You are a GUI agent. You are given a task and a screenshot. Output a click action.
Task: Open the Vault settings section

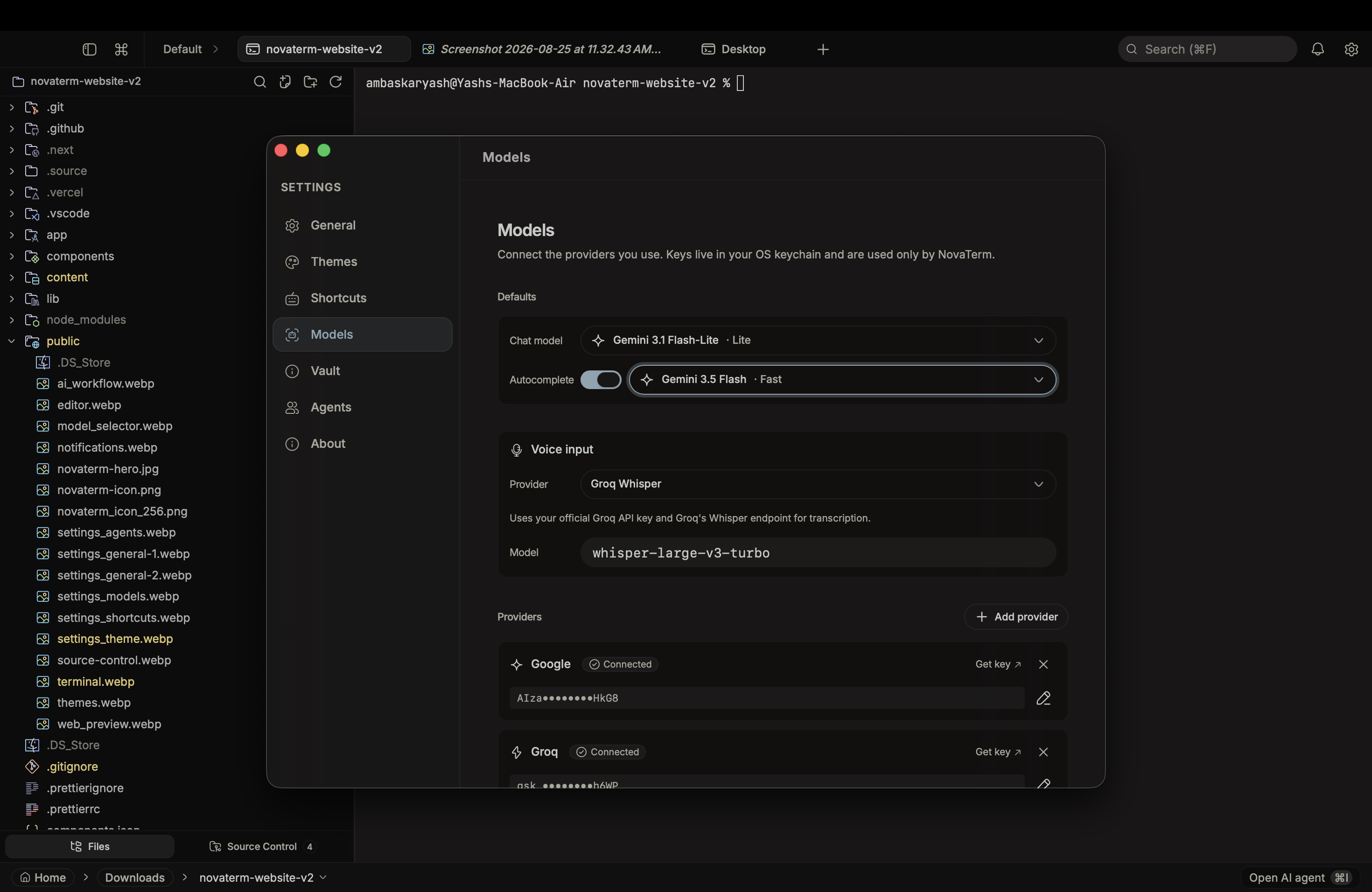(x=363, y=370)
